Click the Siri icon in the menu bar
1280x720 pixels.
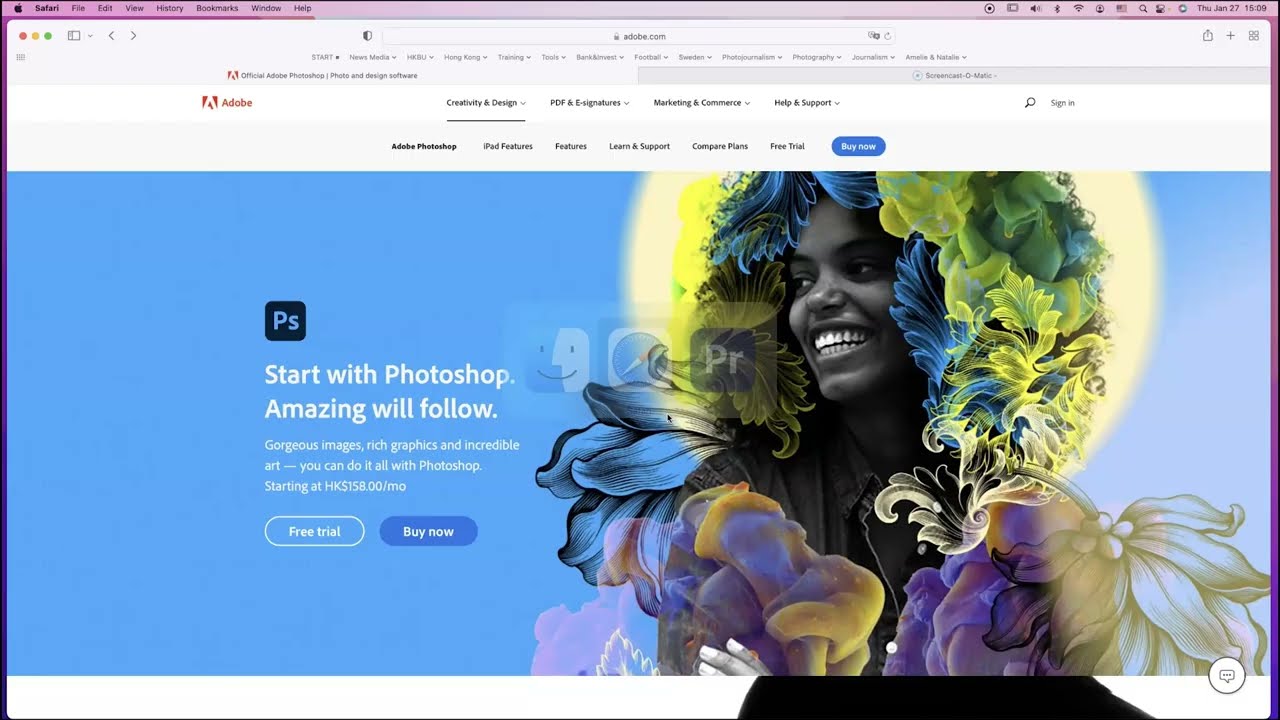1182,8
